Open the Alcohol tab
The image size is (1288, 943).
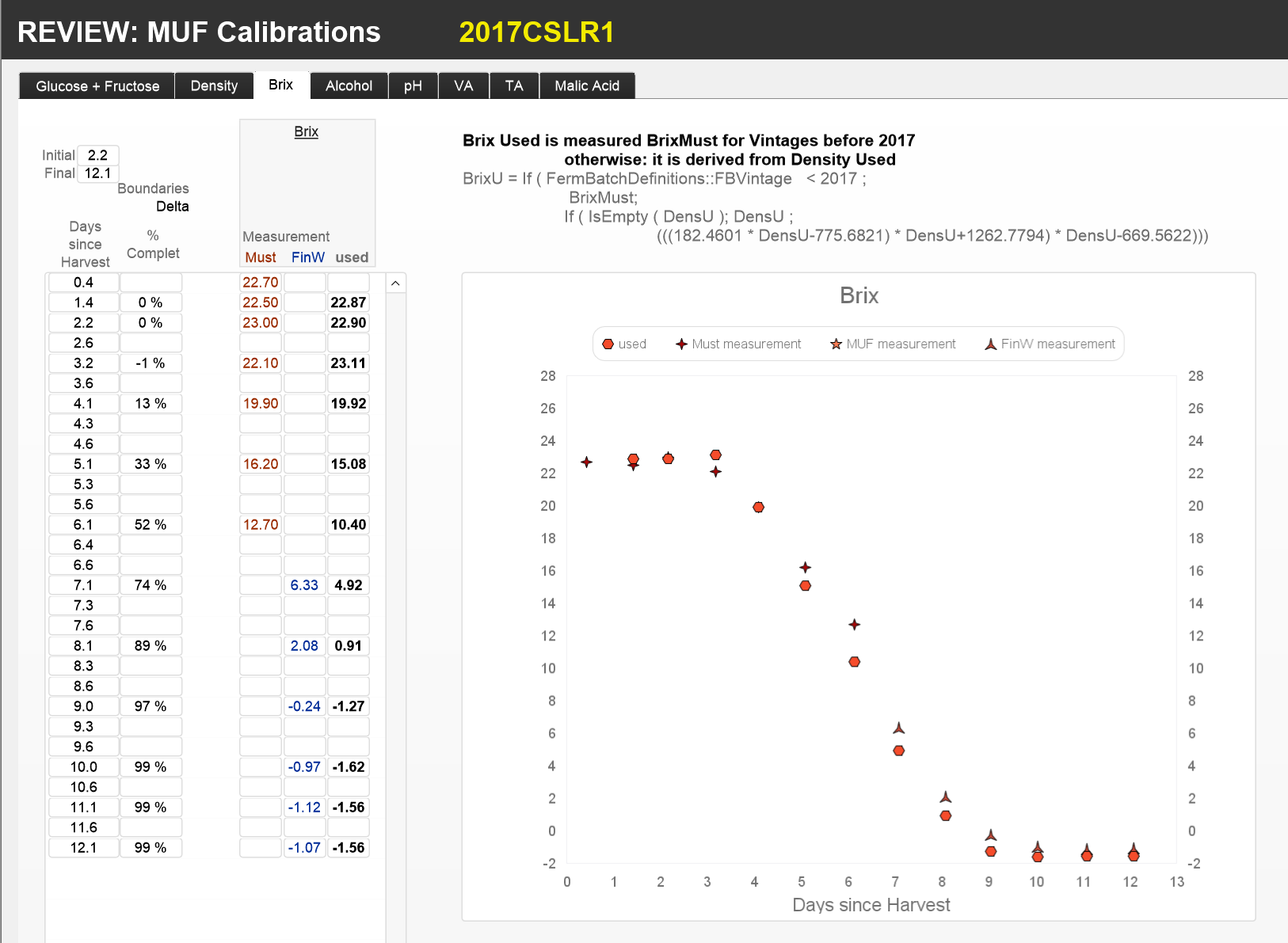pyautogui.click(x=349, y=86)
